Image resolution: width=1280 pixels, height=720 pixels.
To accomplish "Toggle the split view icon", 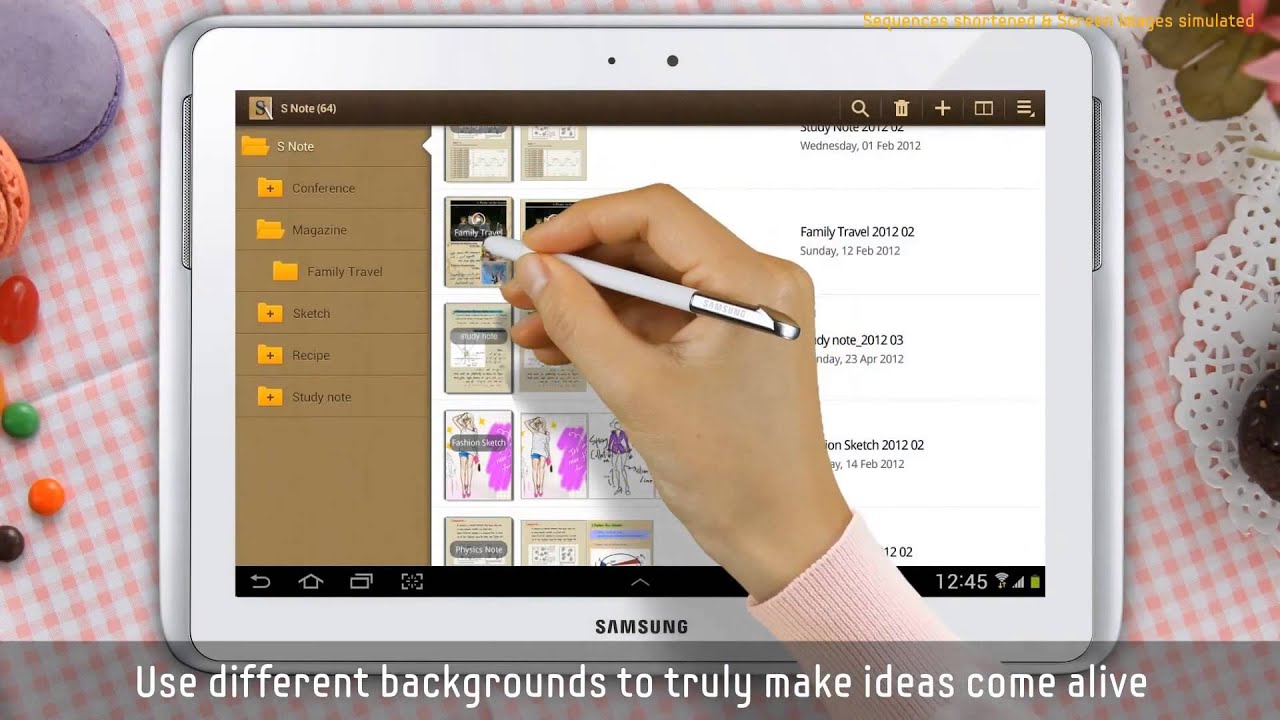I will pos(983,108).
